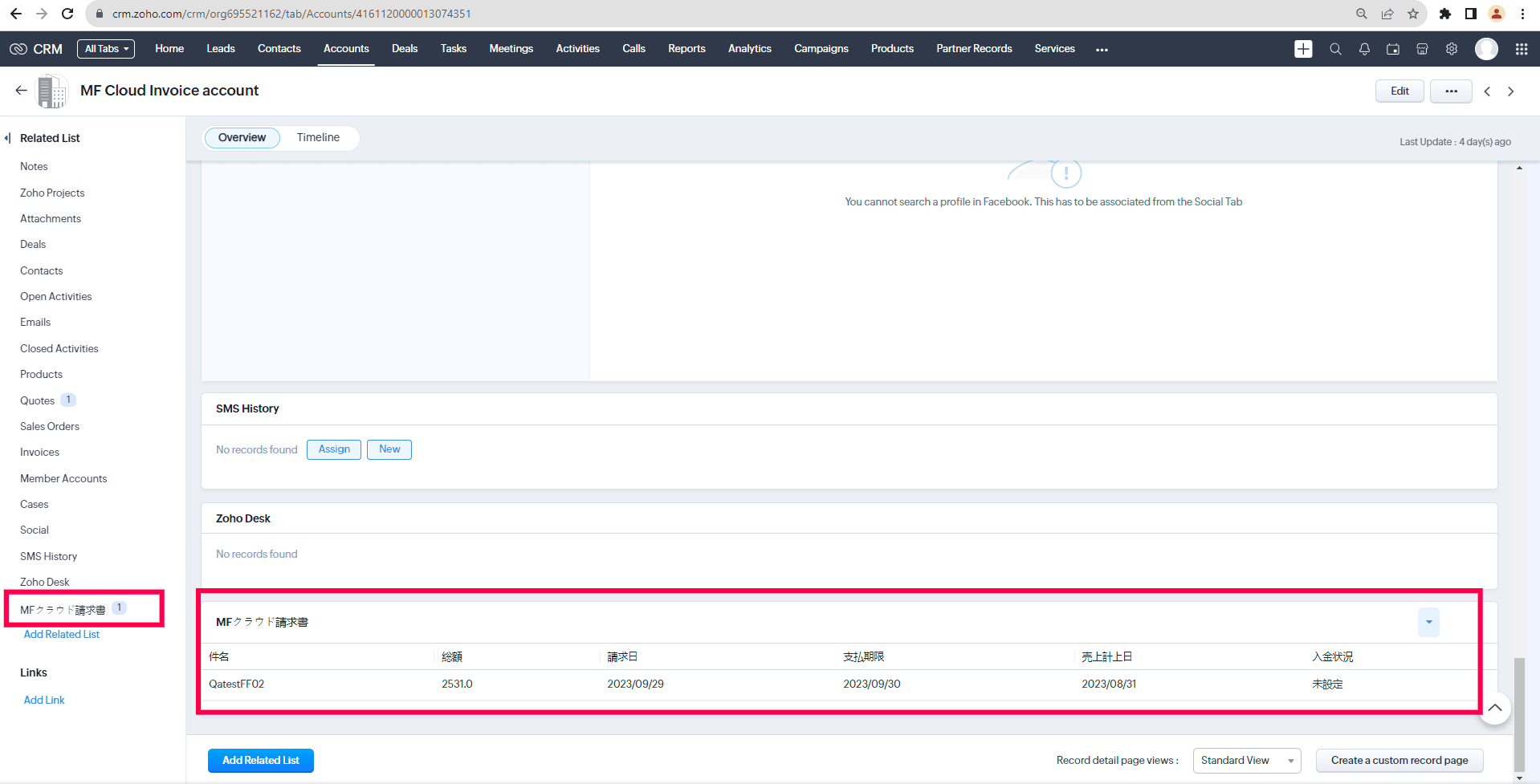Select the Overview view pill

242,137
